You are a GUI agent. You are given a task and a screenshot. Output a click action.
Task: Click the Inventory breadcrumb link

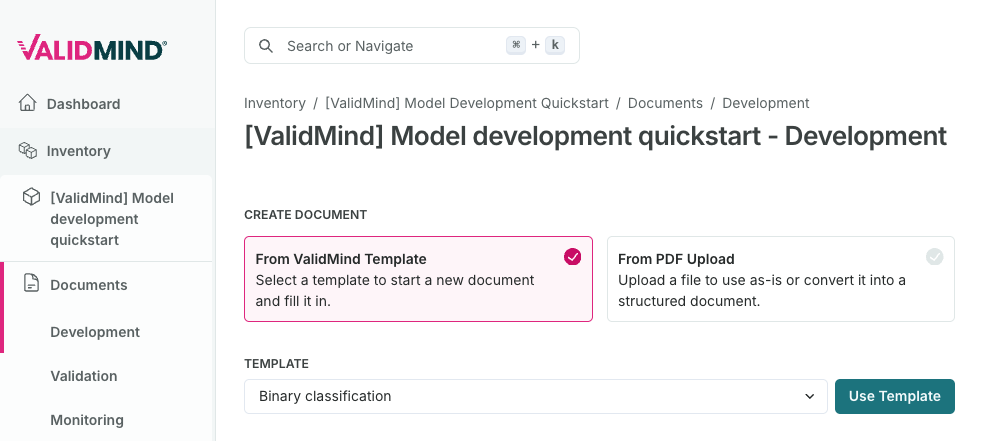[x=275, y=103]
